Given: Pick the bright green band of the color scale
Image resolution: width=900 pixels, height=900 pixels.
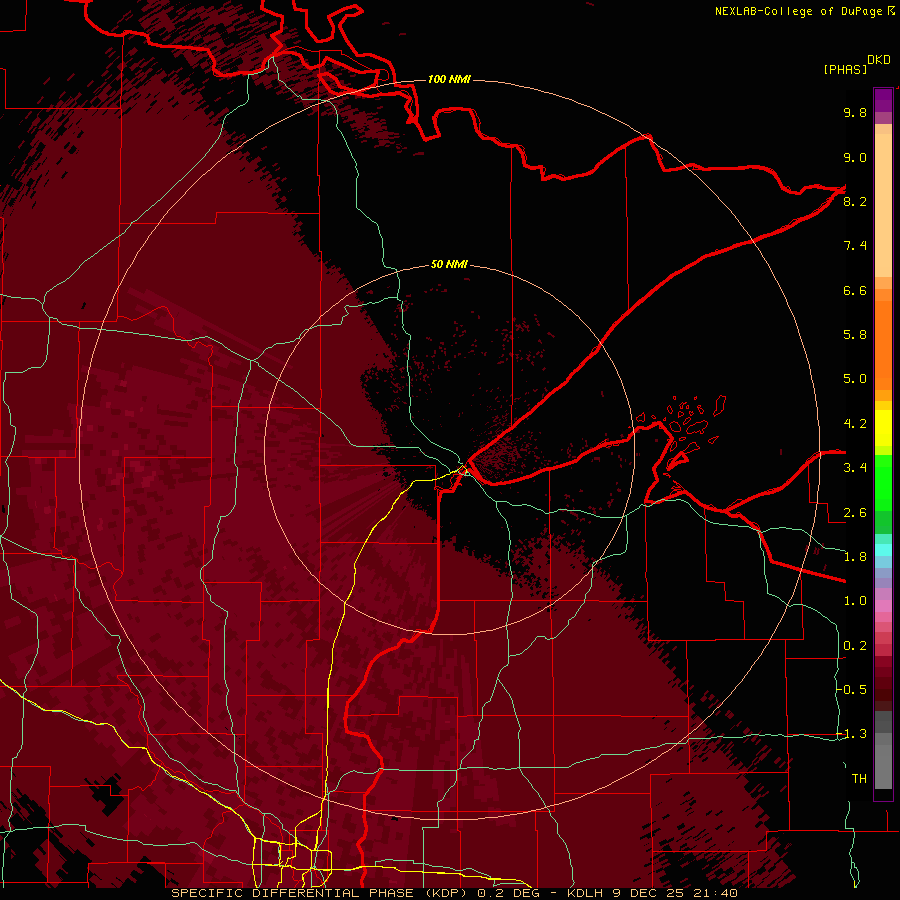Looking at the screenshot, I should click(x=883, y=482).
